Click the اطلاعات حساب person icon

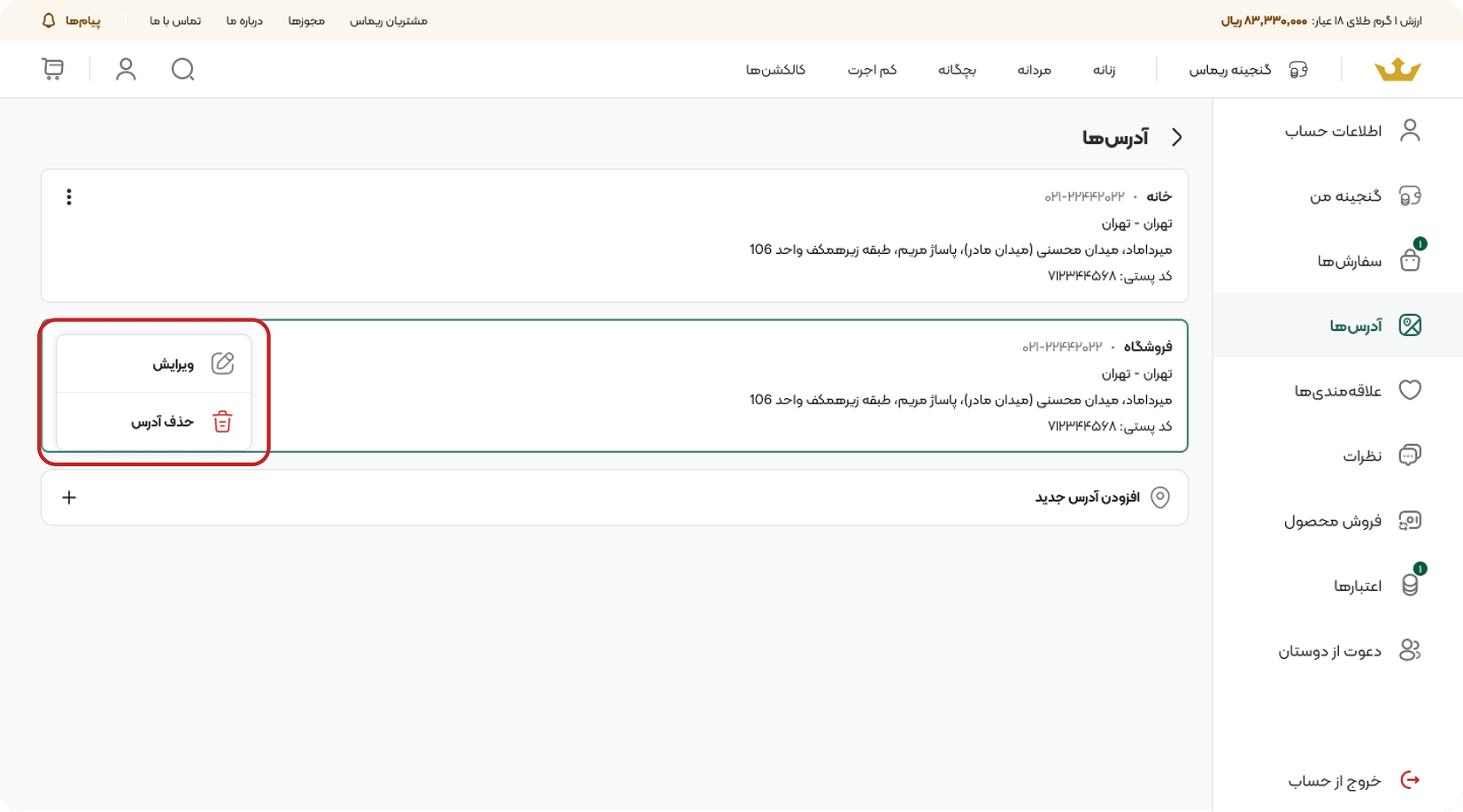coord(1410,131)
